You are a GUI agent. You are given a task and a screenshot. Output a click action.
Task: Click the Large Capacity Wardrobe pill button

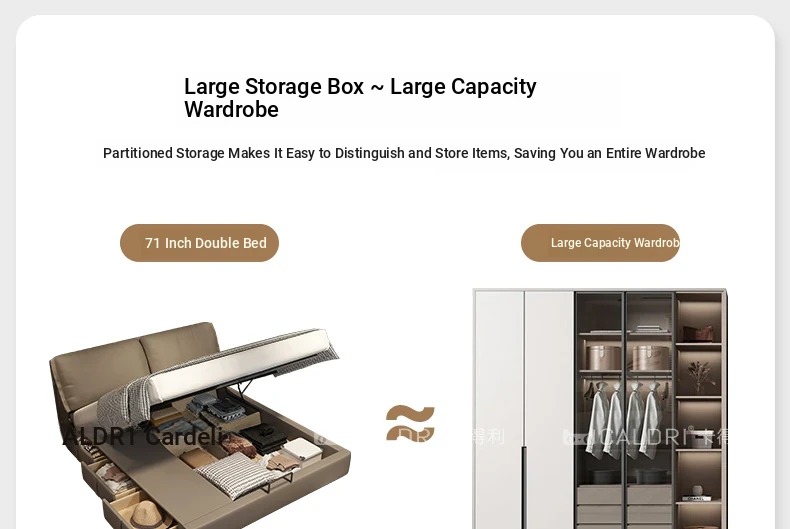click(601, 243)
